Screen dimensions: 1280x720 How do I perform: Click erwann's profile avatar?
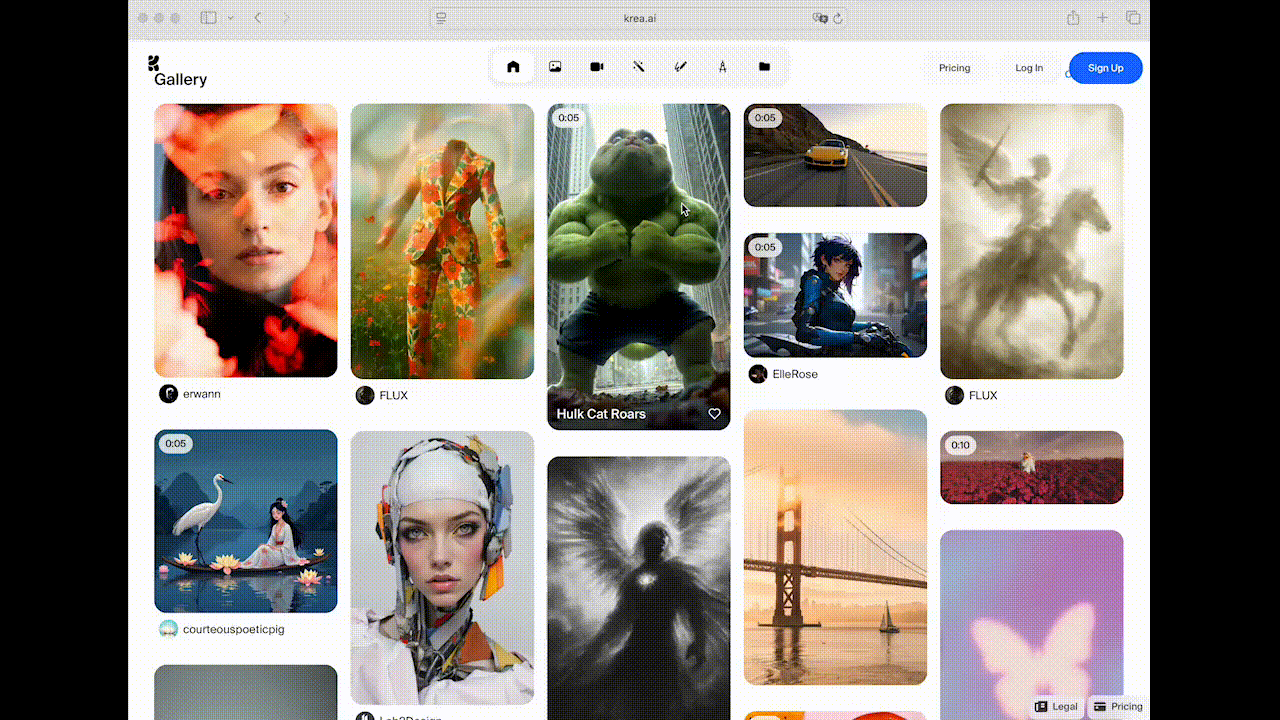168,394
